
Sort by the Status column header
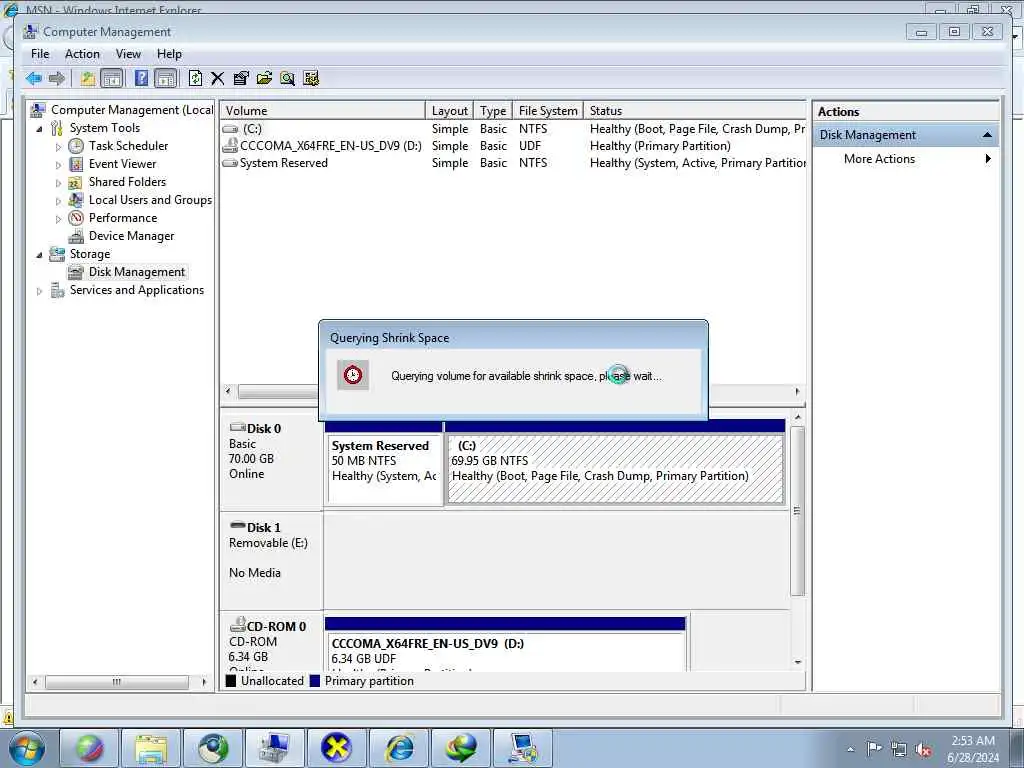[695, 110]
